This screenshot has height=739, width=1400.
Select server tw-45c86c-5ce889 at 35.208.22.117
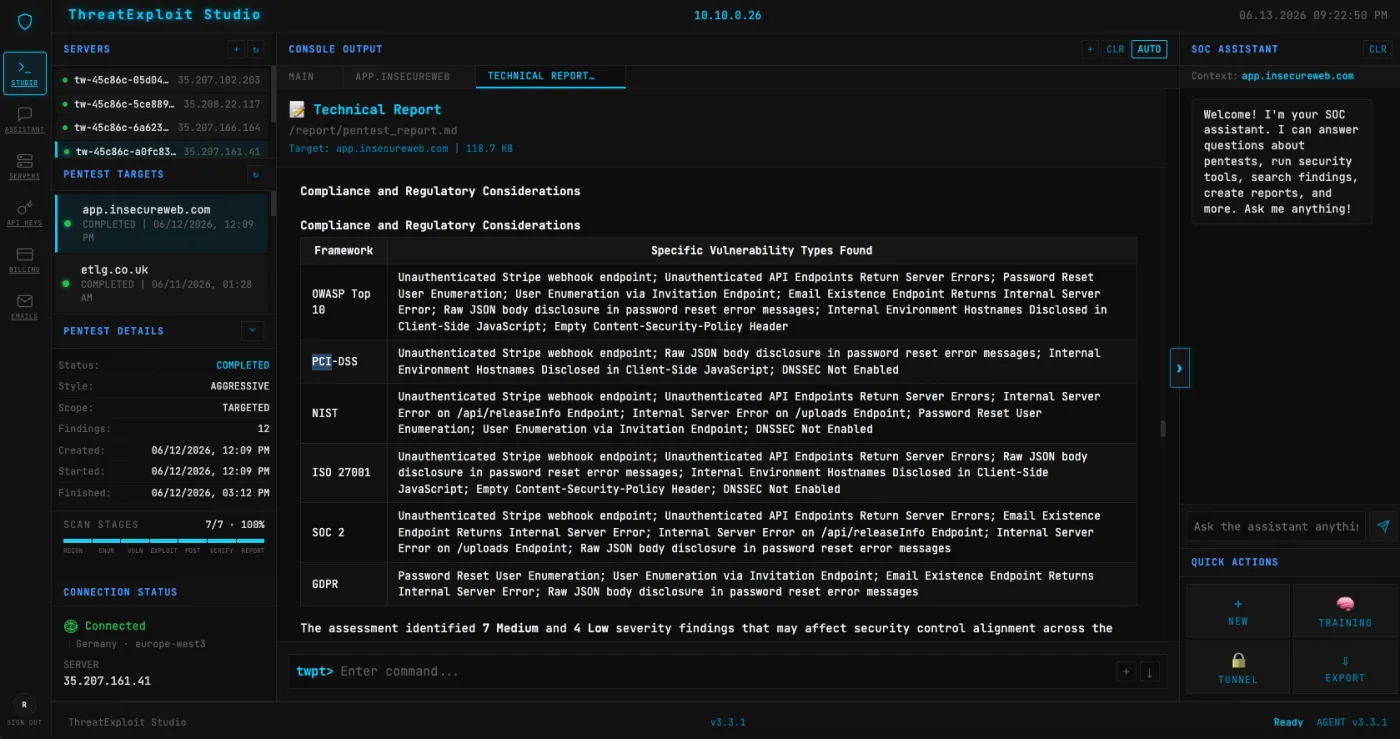[x=161, y=103]
